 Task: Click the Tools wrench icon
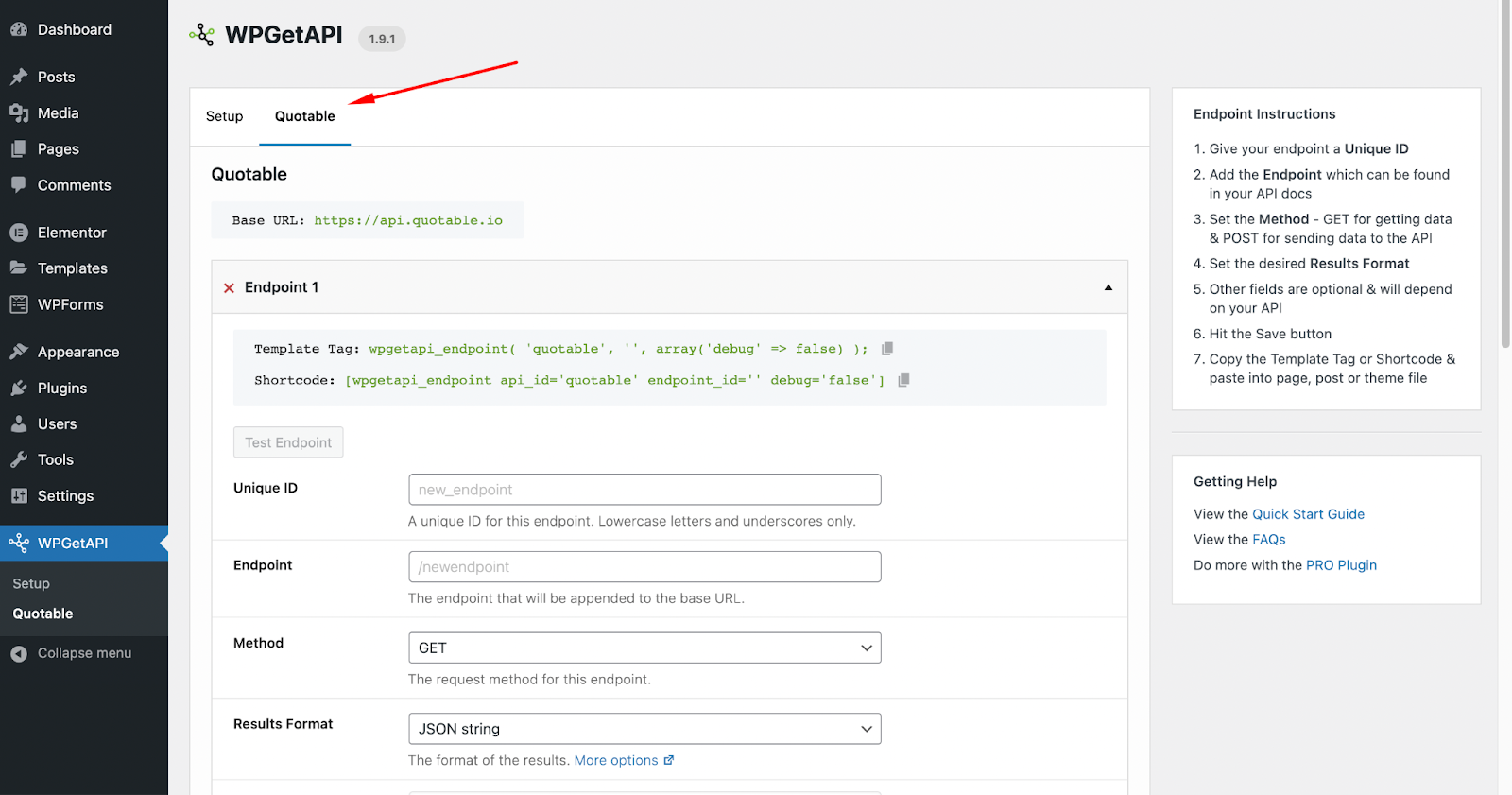pyautogui.click(x=19, y=459)
